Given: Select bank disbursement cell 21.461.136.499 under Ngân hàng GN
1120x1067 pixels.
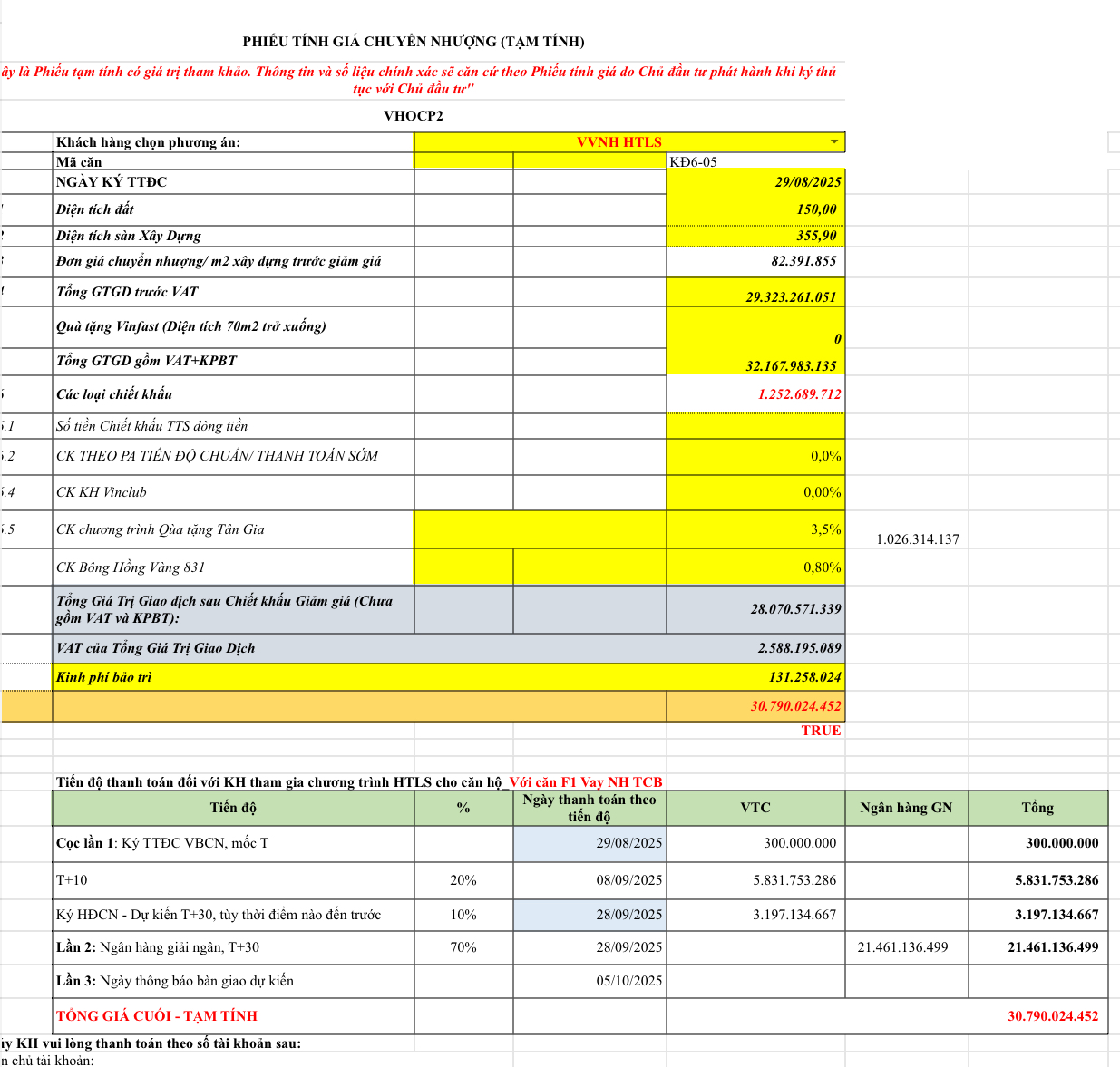Looking at the screenshot, I should (x=902, y=947).
